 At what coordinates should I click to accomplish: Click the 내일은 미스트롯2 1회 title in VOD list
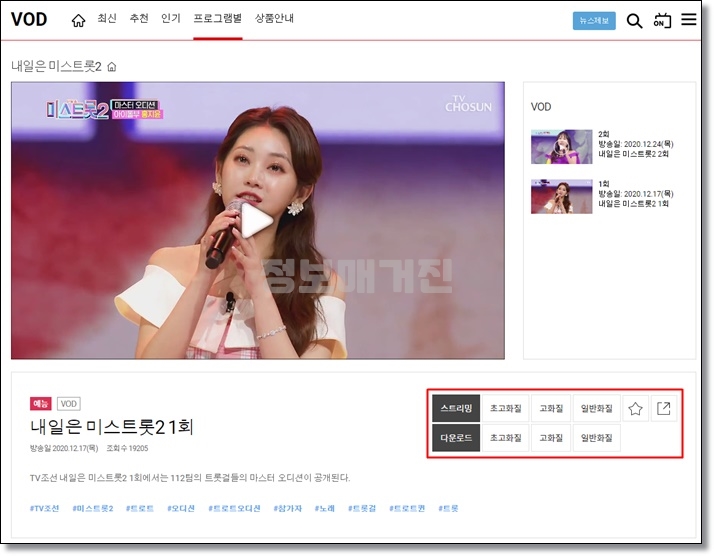[633, 204]
